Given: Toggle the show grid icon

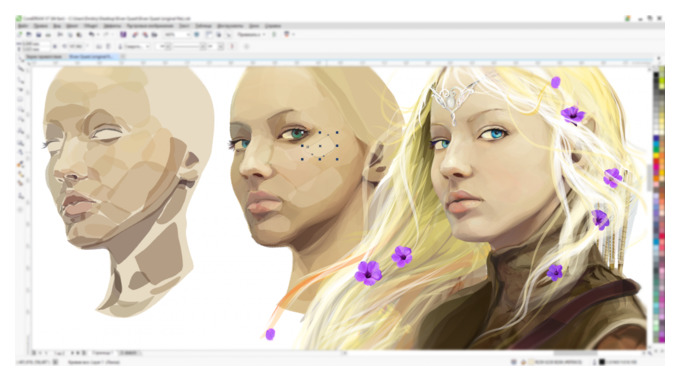Looking at the screenshot, I should 218,34.
